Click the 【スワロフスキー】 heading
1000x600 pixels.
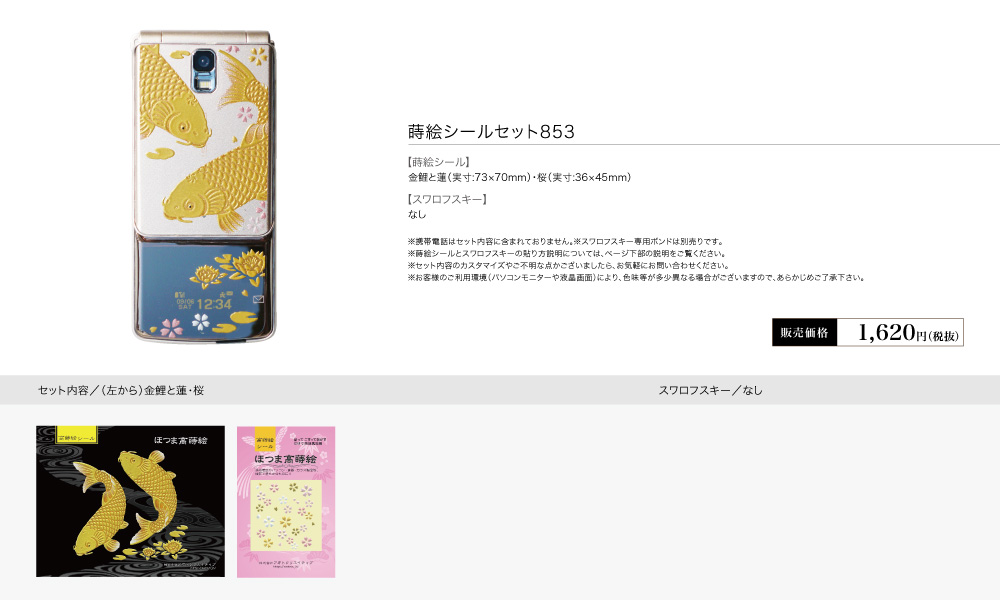[448, 199]
